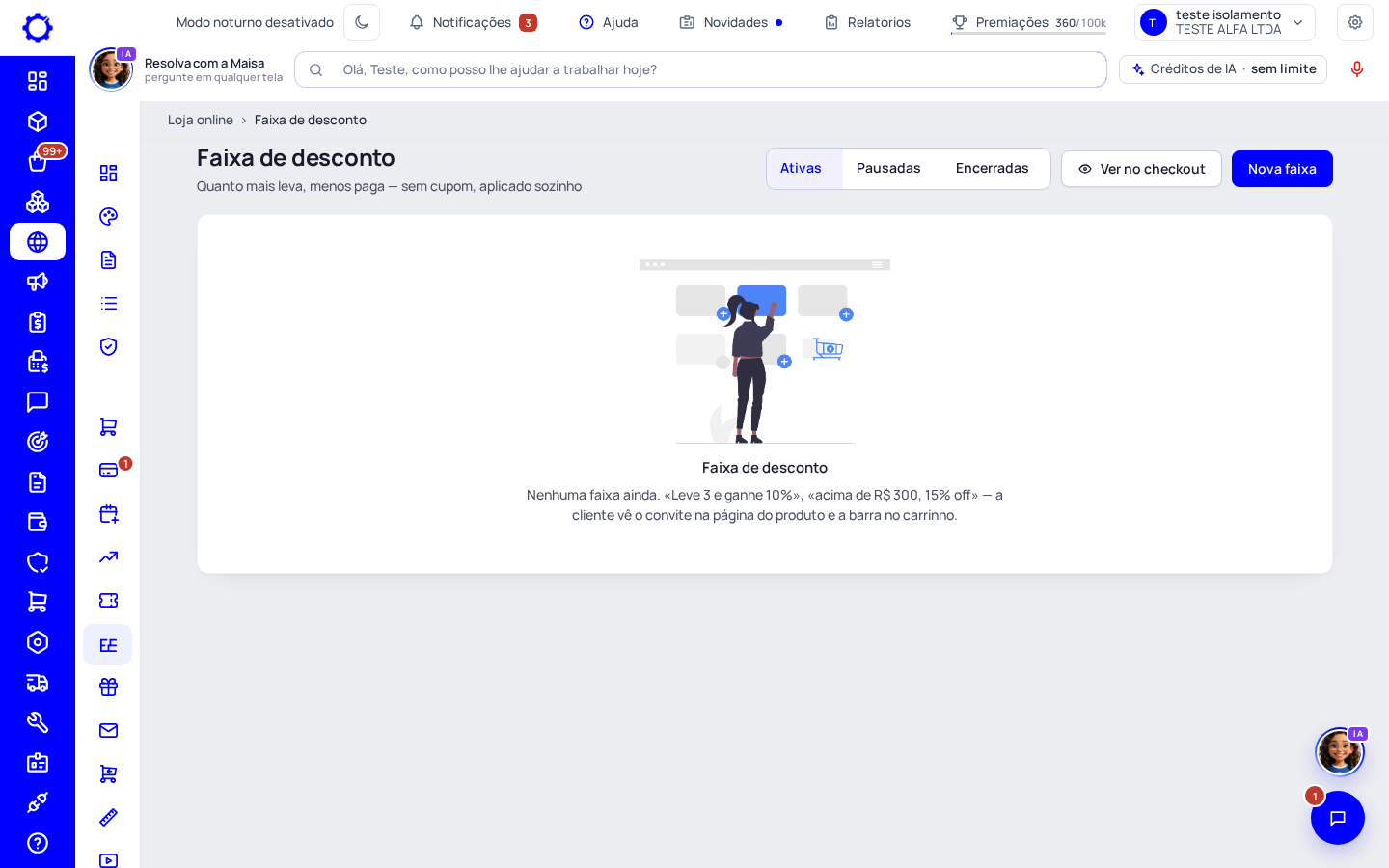
Task: Select the gift box icon
Action: [x=108, y=688]
